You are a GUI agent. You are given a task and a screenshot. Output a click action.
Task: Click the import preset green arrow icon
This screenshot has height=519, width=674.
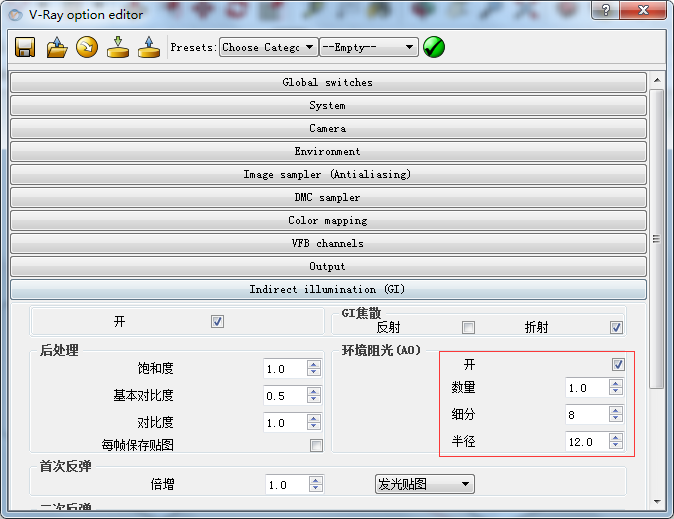tap(118, 47)
